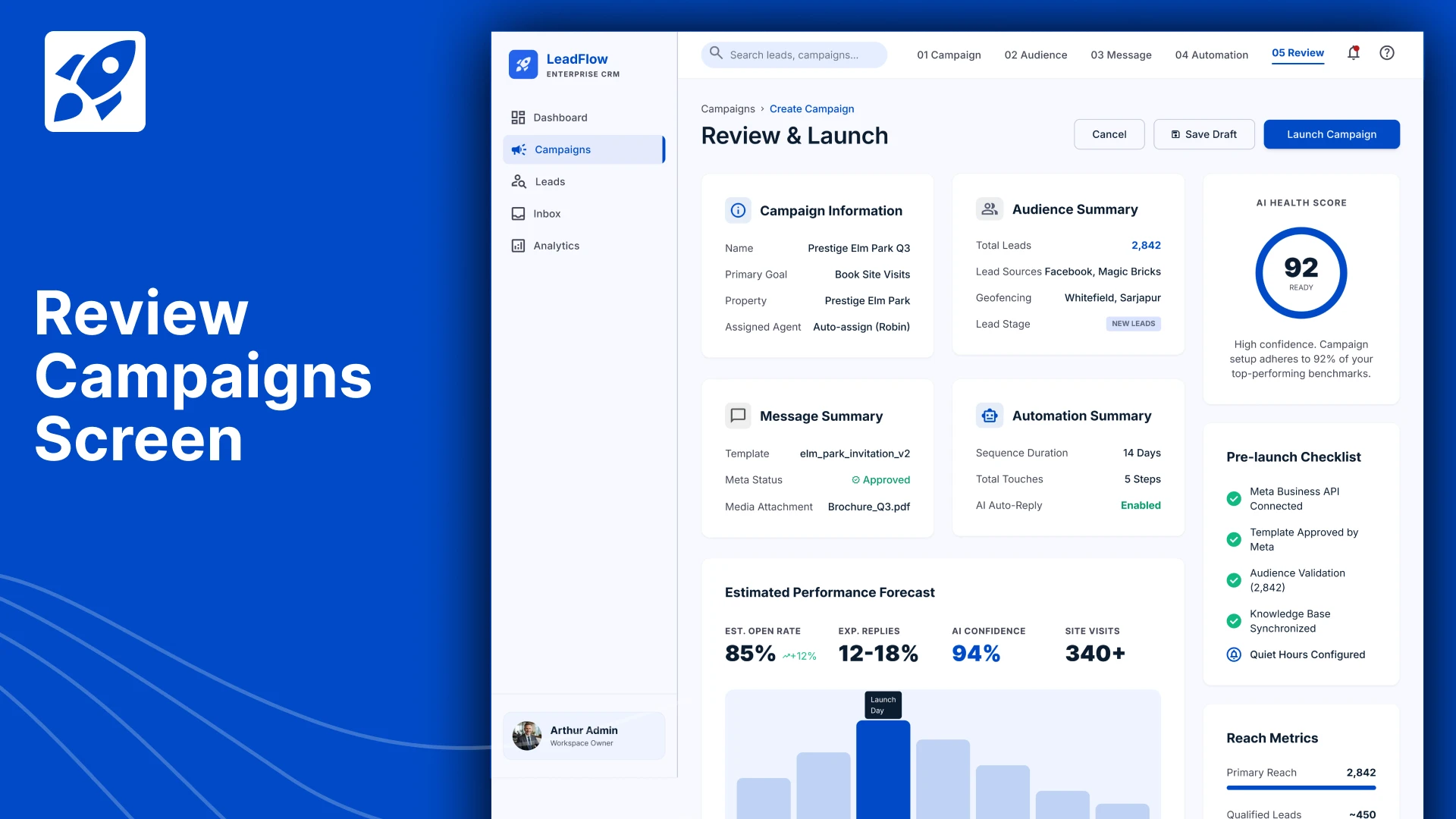The height and width of the screenshot is (819, 1456).
Task: Toggle Audience Validation checklist check
Action: point(1234,581)
